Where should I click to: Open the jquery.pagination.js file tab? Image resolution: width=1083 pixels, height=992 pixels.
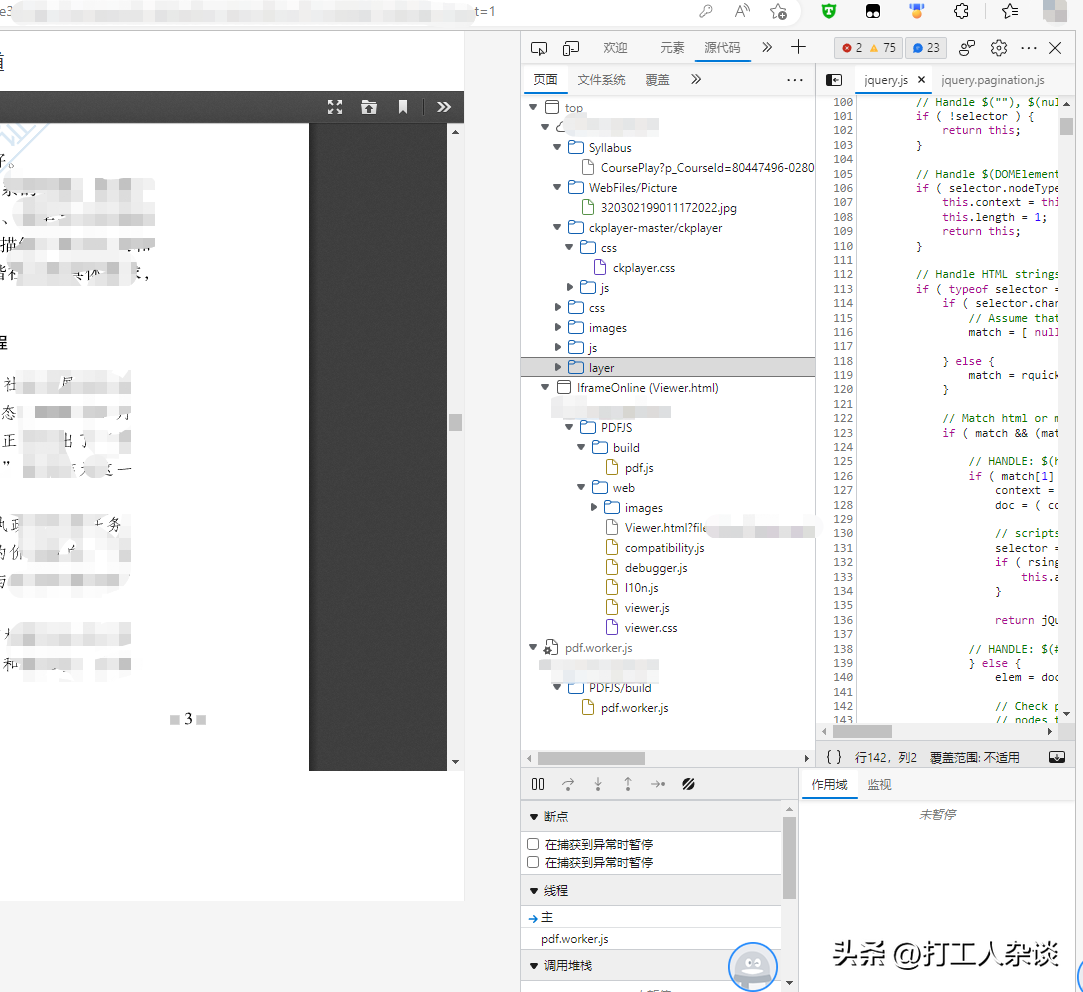993,80
